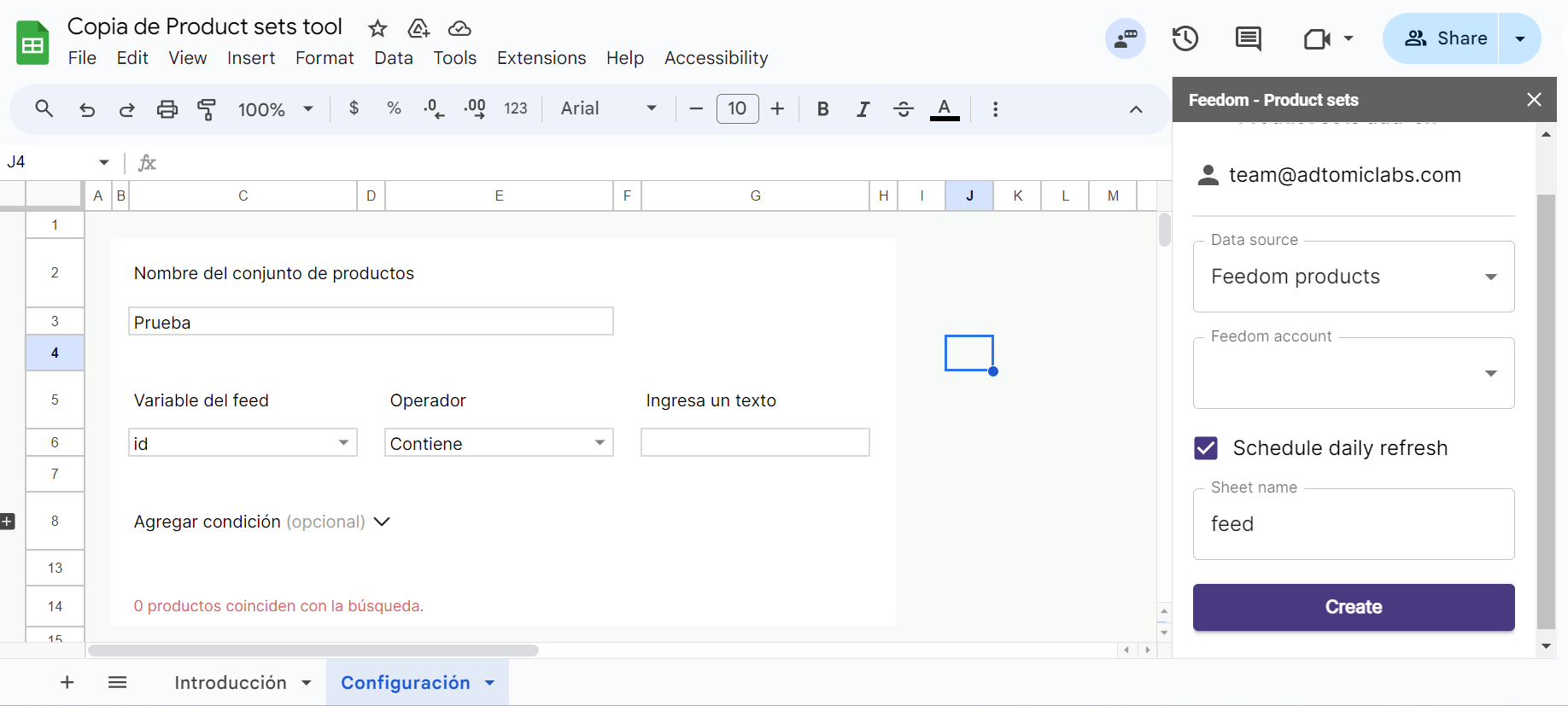Open the Edit menu
The image size is (1568, 706).
coord(132,58)
